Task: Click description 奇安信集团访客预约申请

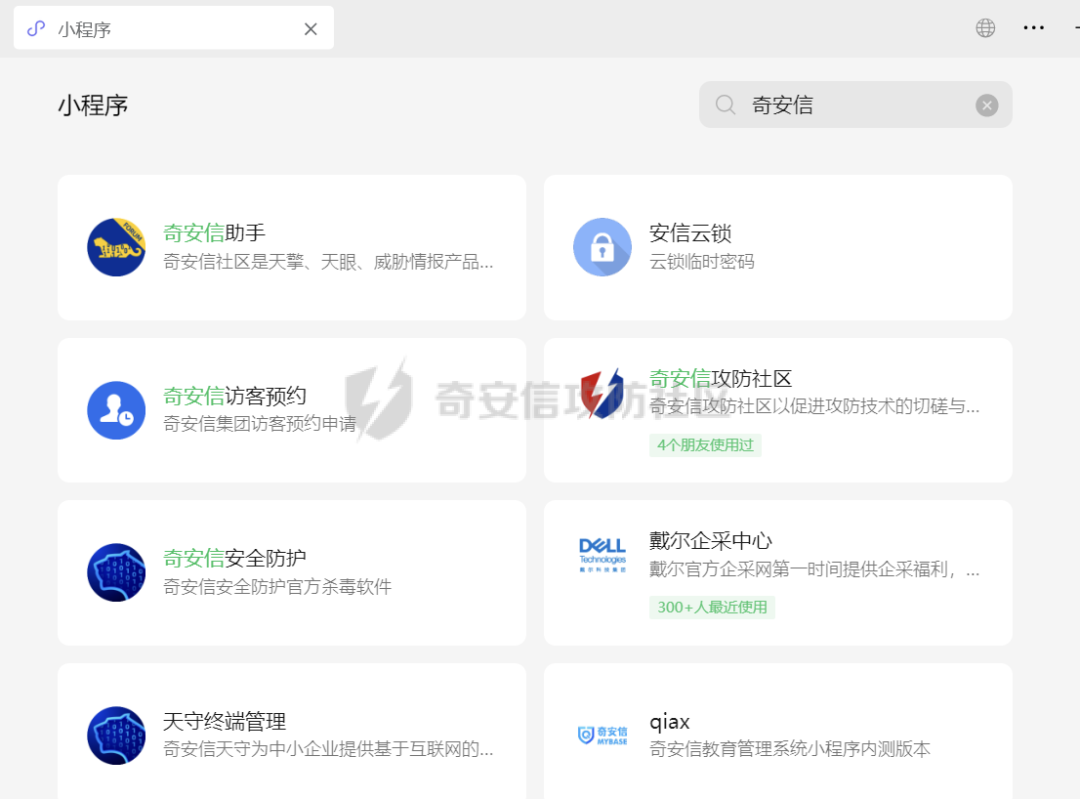Action: [x=260, y=424]
